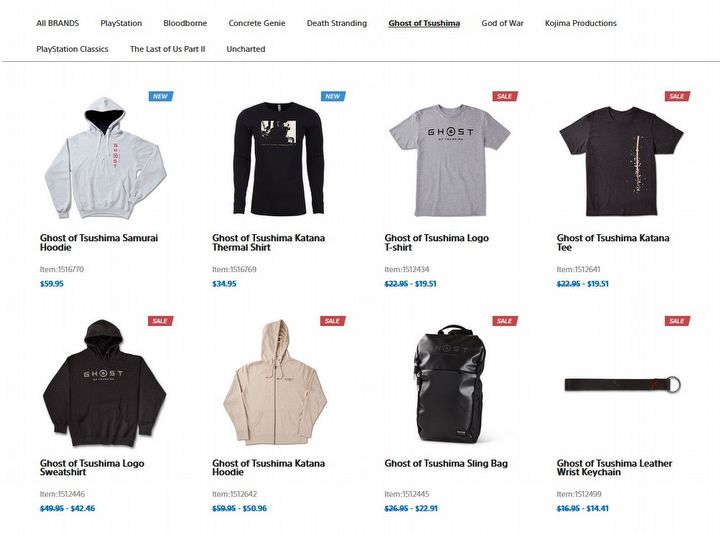View the black Katana Tee image
Viewport: 720px width, 534px height.
tap(622, 161)
